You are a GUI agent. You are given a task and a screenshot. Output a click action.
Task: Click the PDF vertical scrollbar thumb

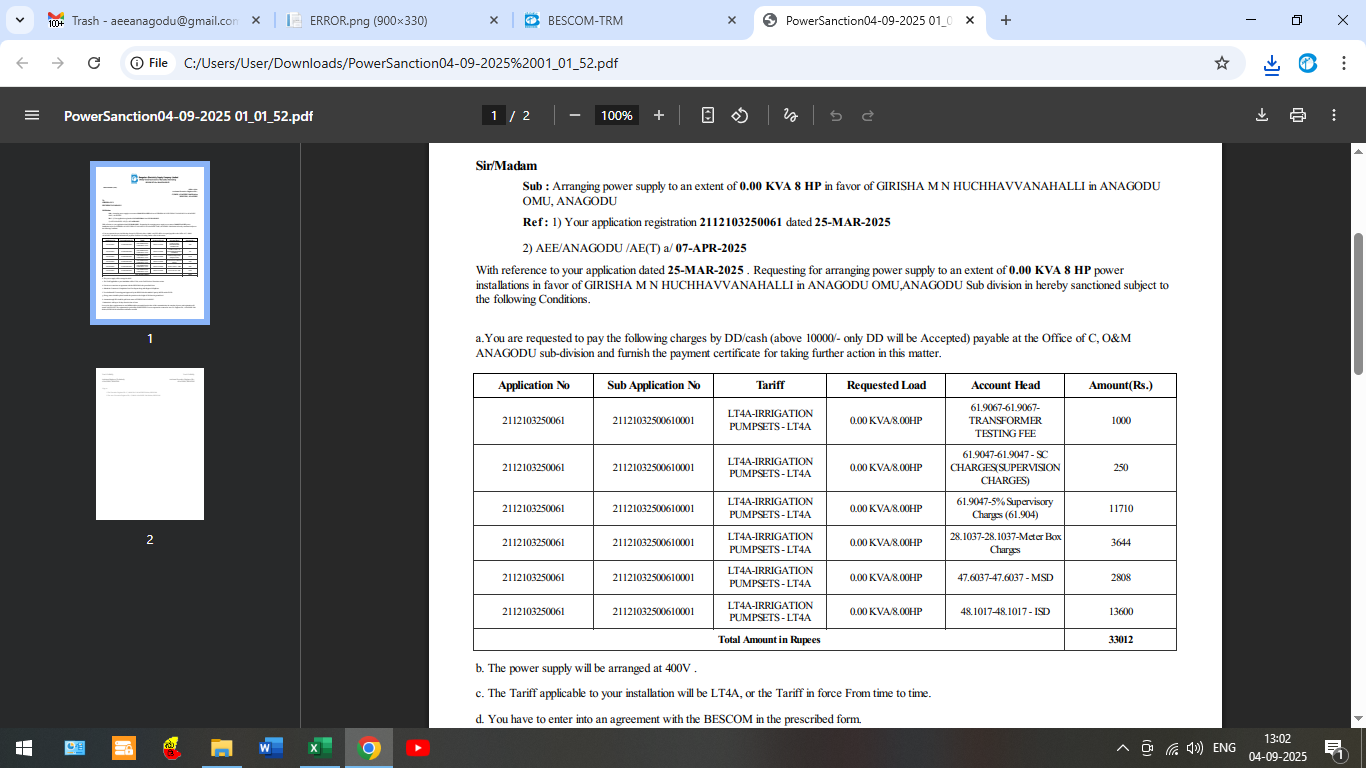pos(1358,304)
